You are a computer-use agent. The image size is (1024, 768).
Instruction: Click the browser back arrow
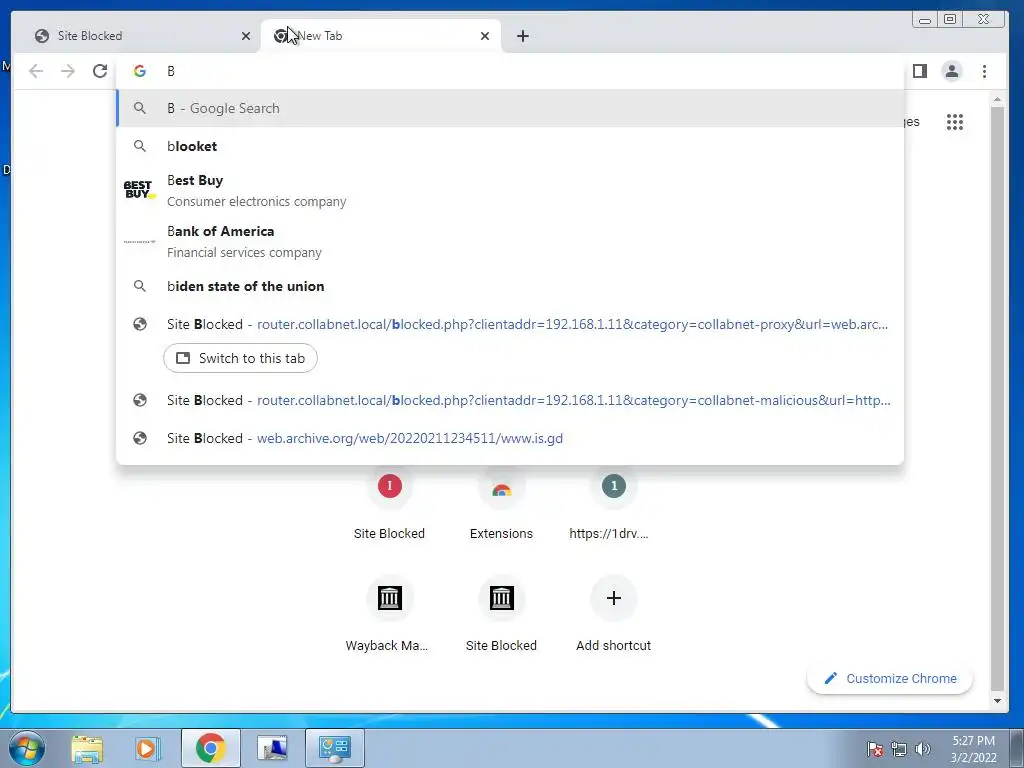[36, 71]
